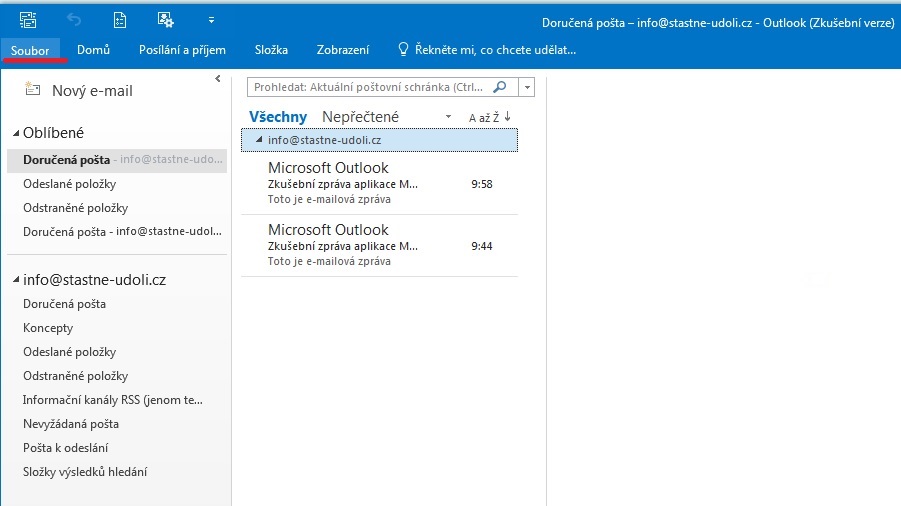Screen dimensions: 901x506
Task: Click the Řekněte mi, co chcete udělat field
Action: [x=495, y=50]
